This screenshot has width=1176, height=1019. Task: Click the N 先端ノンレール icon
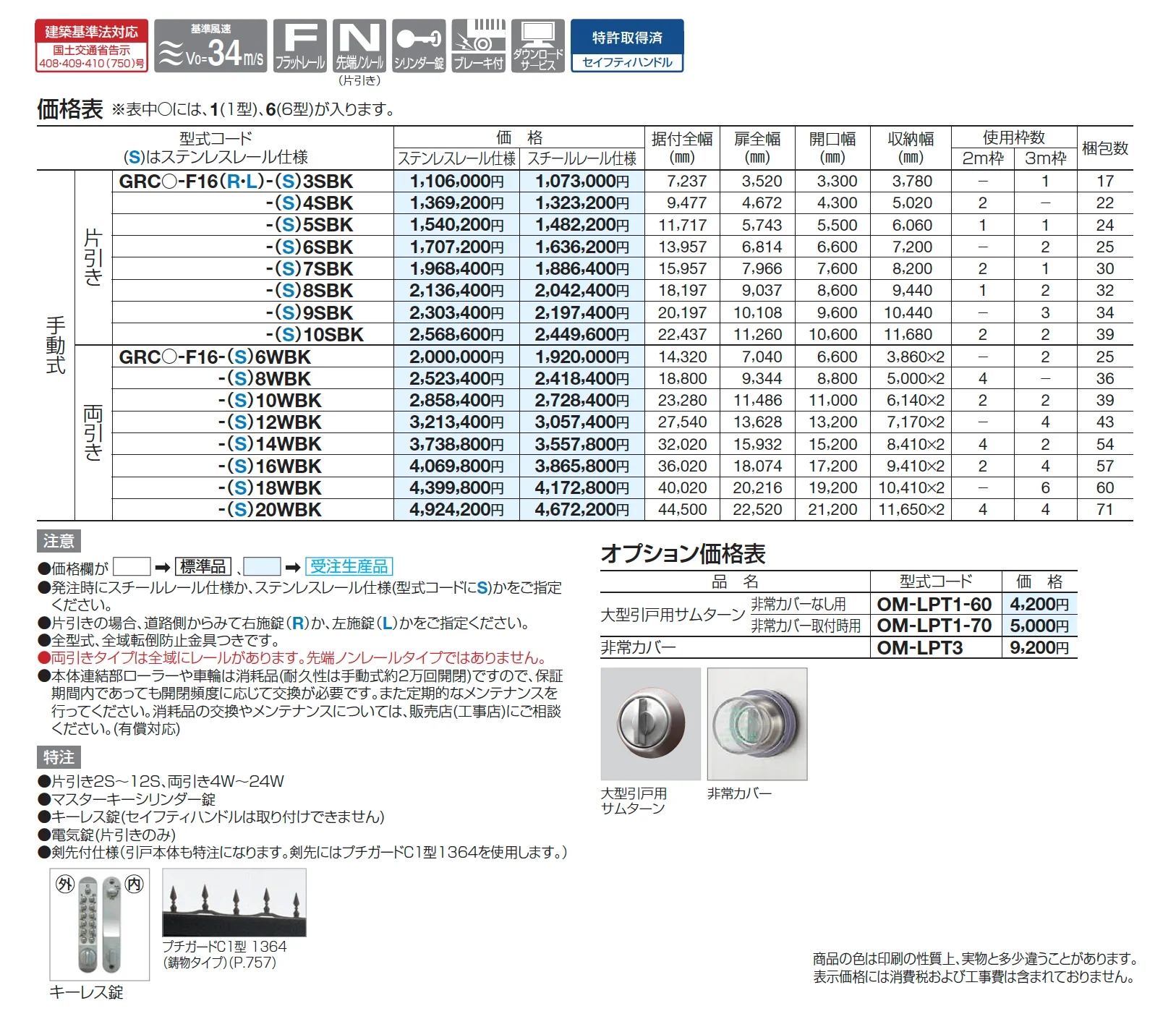coord(359,46)
